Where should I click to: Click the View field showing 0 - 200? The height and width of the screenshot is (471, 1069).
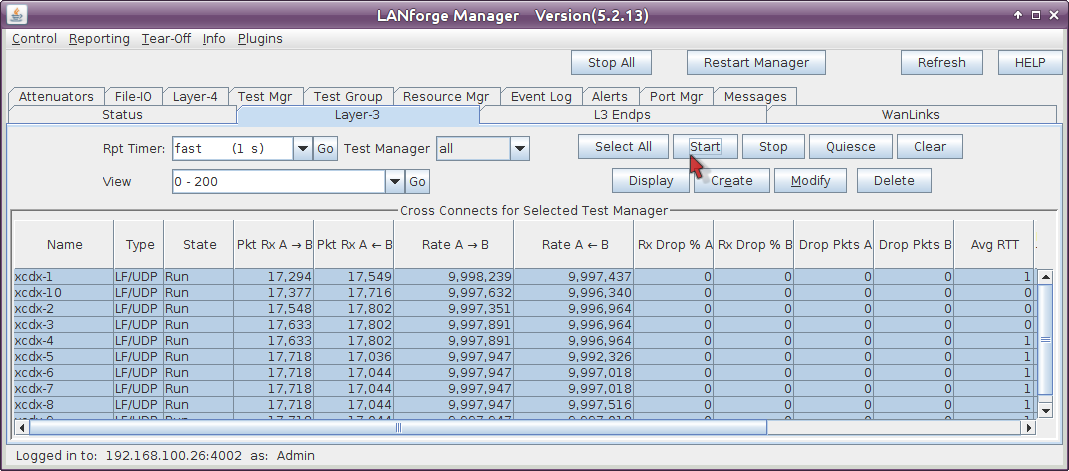[279, 182]
